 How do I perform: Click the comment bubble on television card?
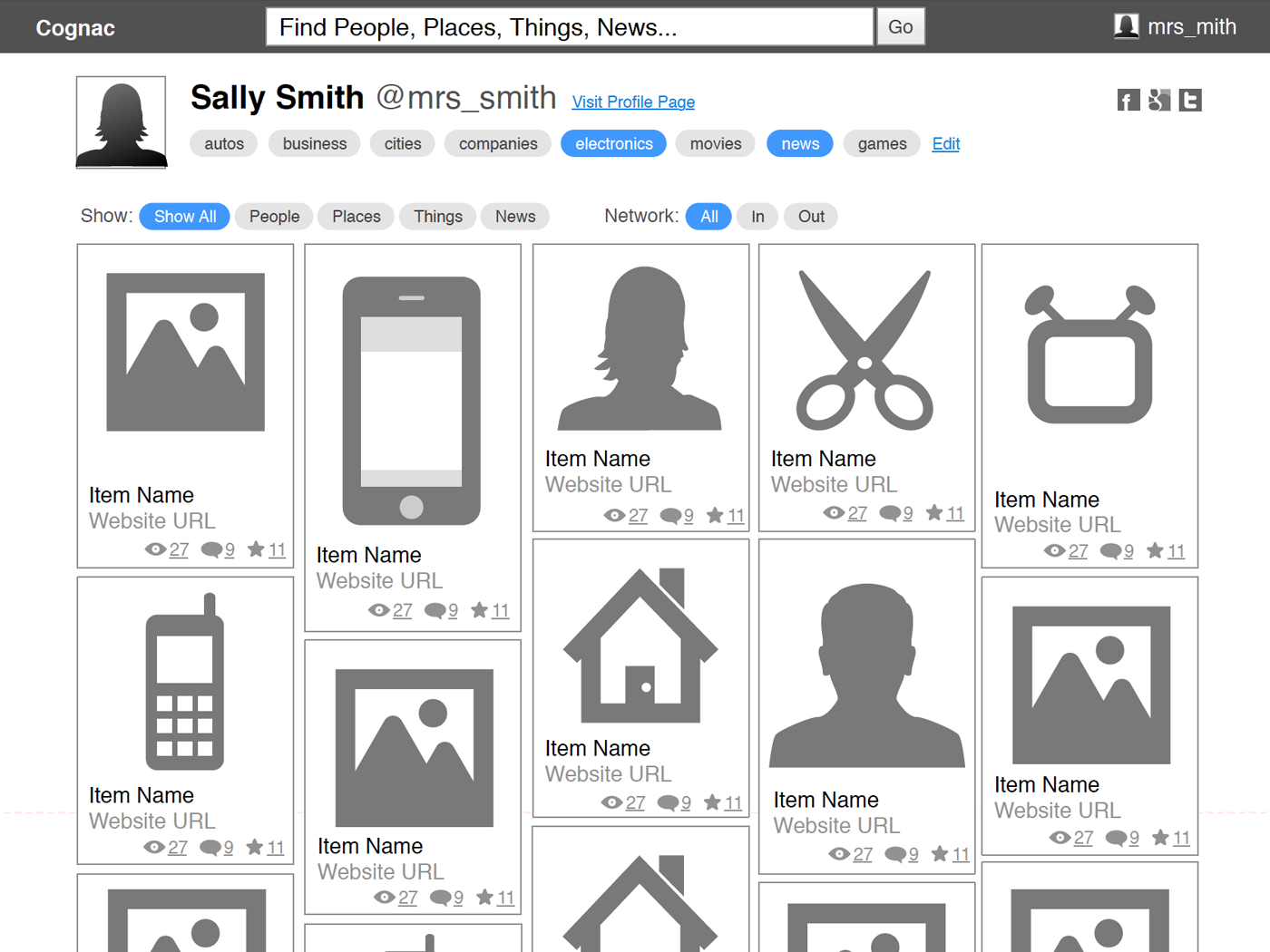pyautogui.click(x=1110, y=551)
